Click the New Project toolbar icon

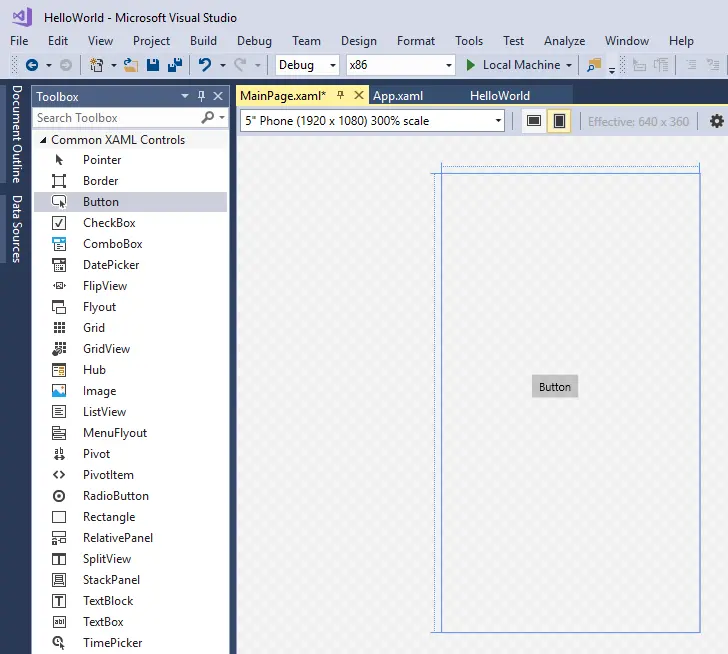pyautogui.click(x=97, y=65)
